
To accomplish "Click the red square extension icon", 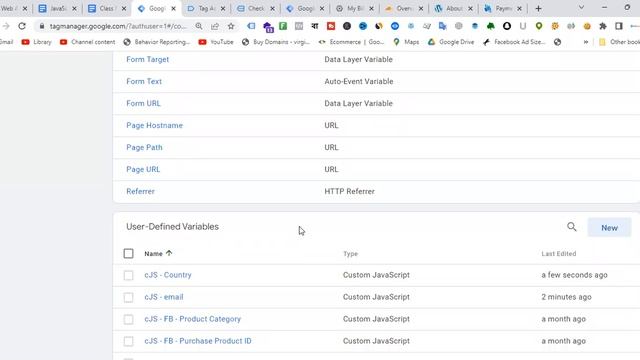I will click(331, 26).
